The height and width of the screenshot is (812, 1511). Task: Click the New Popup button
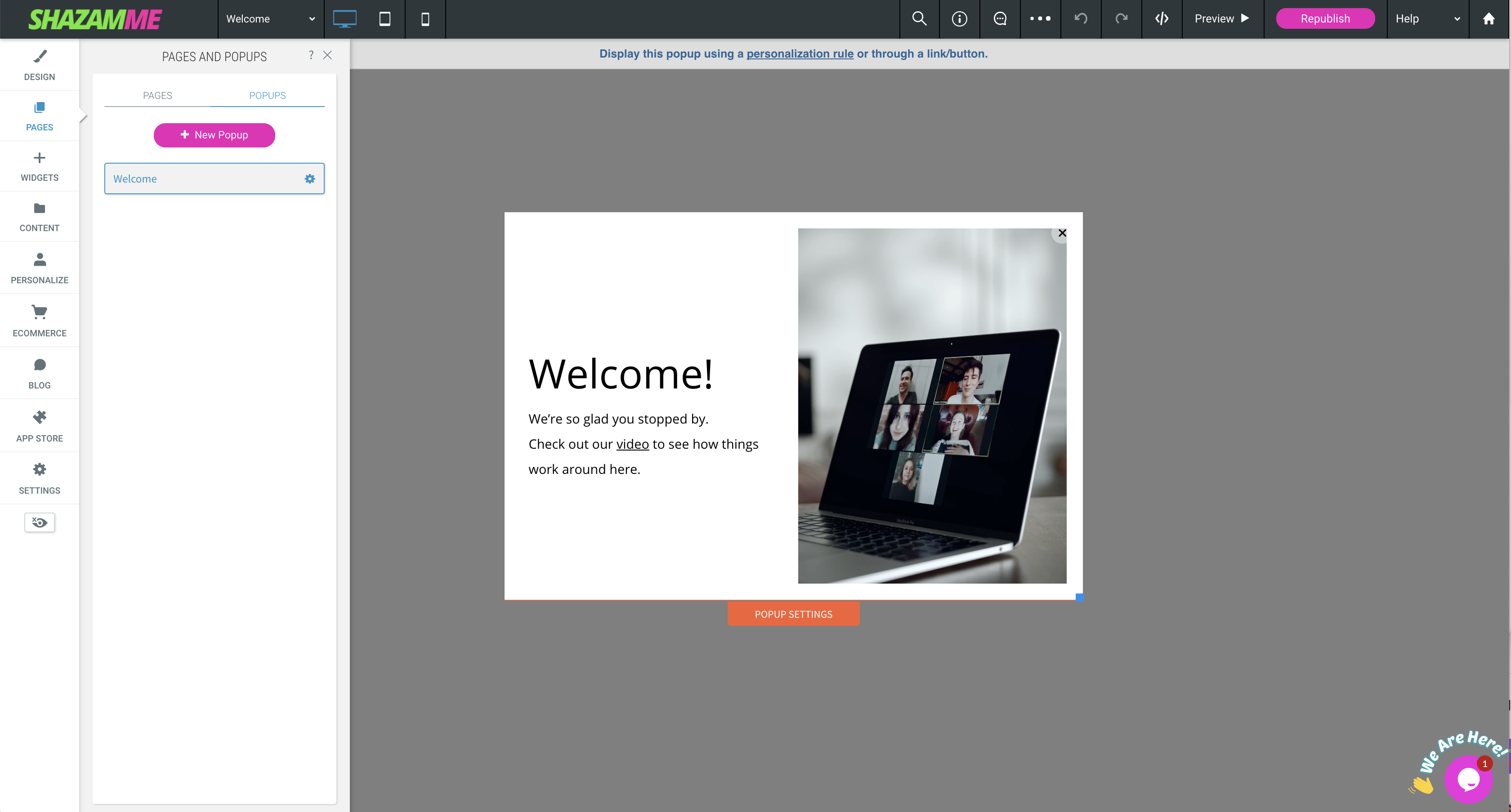pos(214,135)
